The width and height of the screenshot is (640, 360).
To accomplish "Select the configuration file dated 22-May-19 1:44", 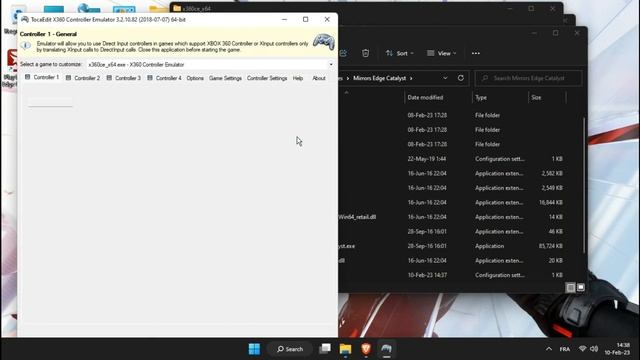I will (452, 159).
